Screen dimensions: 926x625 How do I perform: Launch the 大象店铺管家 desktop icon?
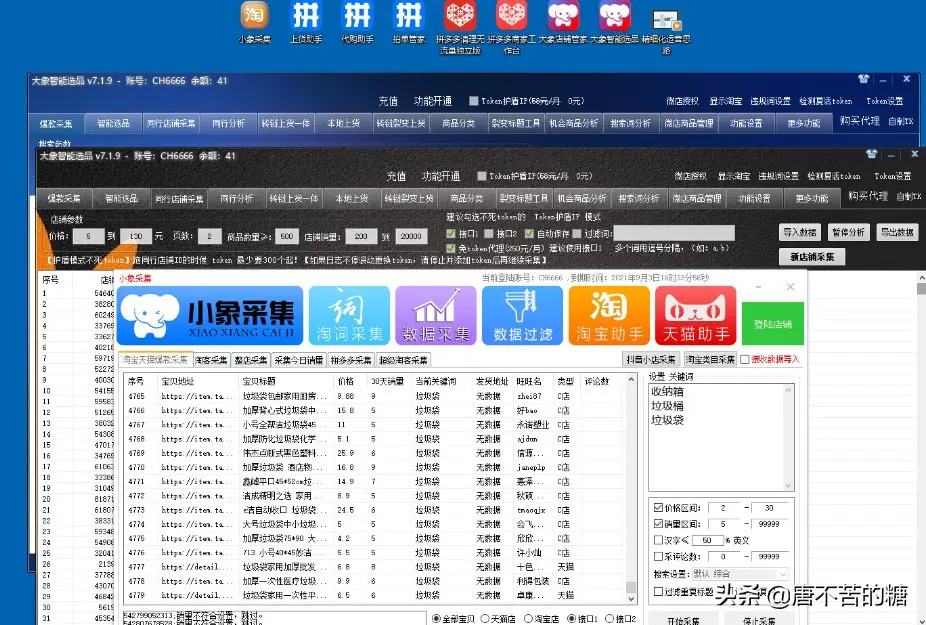coord(563,22)
